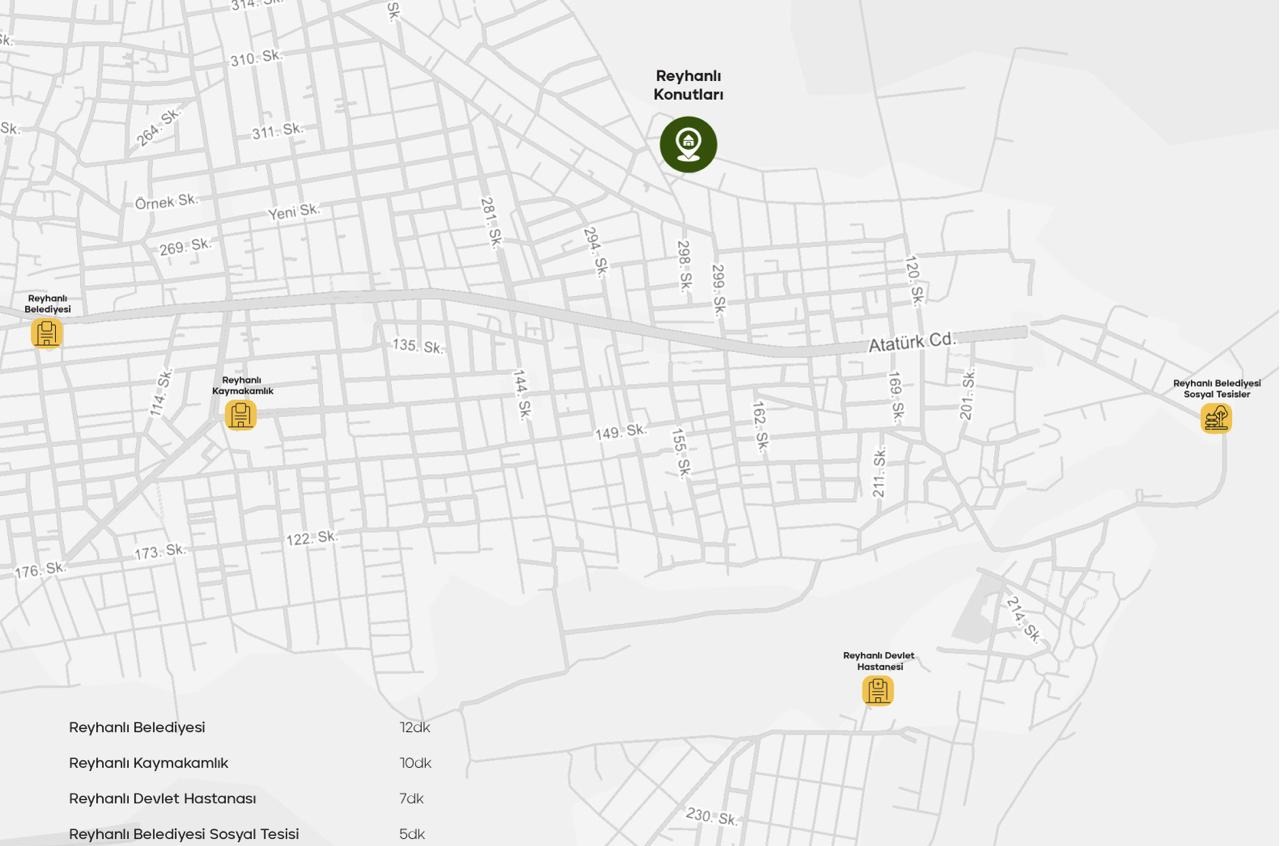Click the 294. Sk. street label
Image resolution: width=1280 pixels, height=846 pixels.
[x=595, y=252]
